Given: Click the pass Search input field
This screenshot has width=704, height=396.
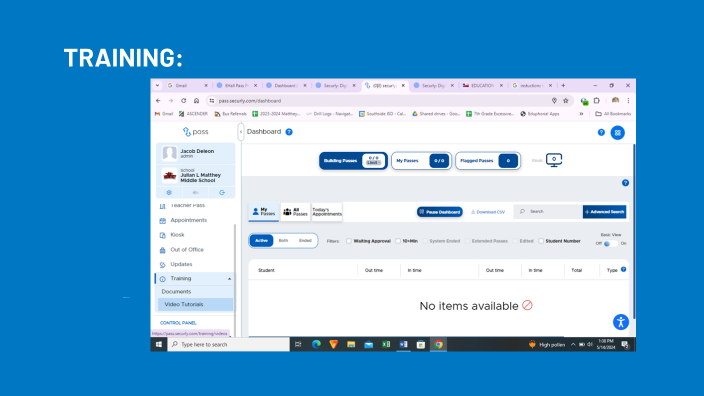Looking at the screenshot, I should [x=548, y=211].
